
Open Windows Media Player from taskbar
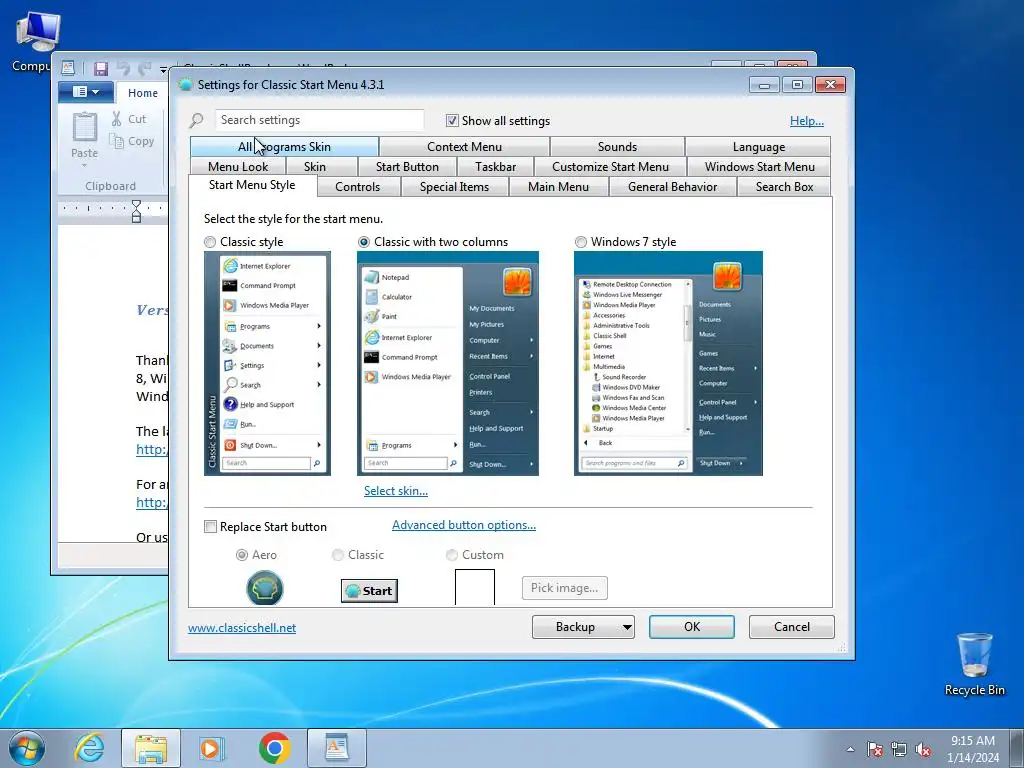tap(212, 748)
